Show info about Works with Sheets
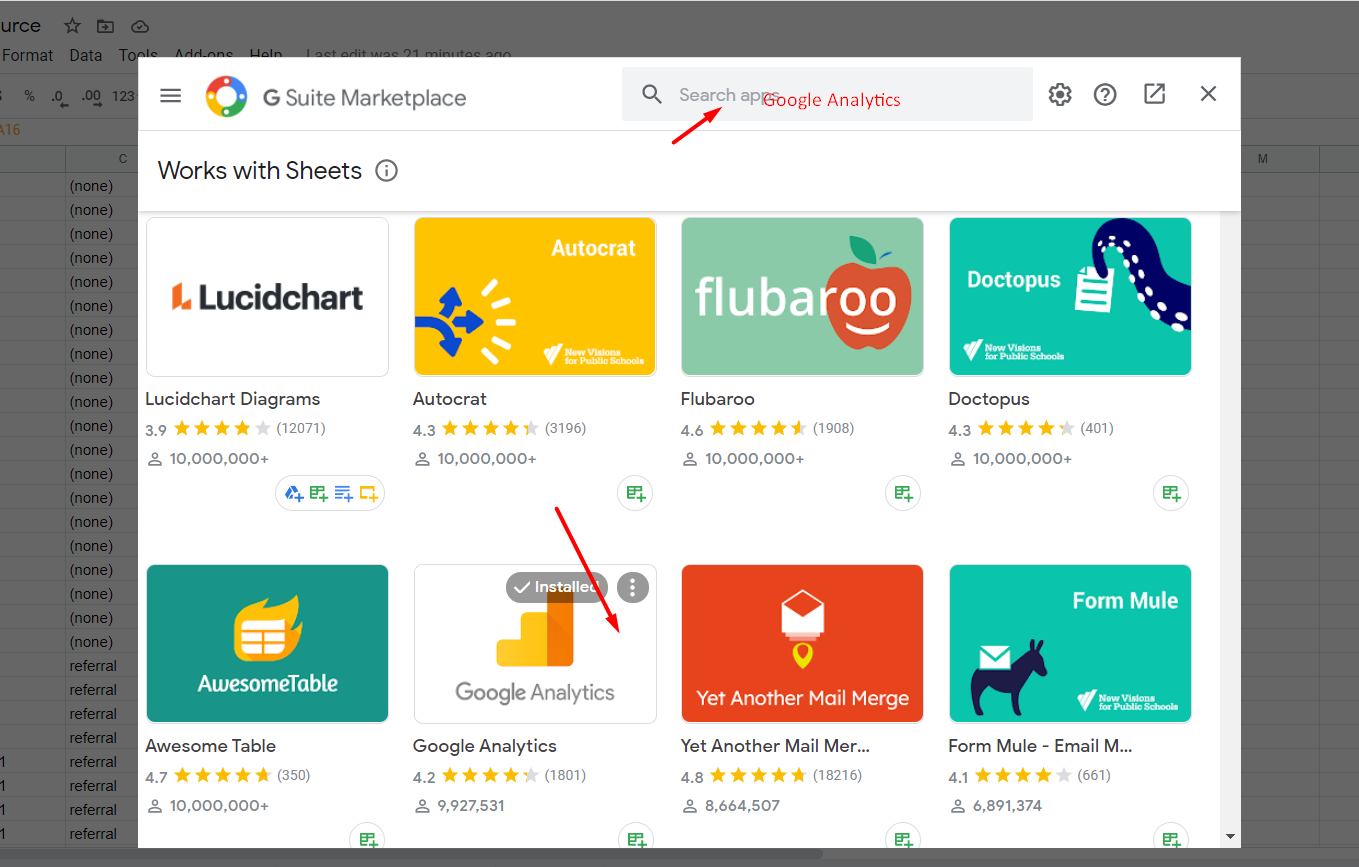Screen dimensions: 1359x867 [x=386, y=171]
